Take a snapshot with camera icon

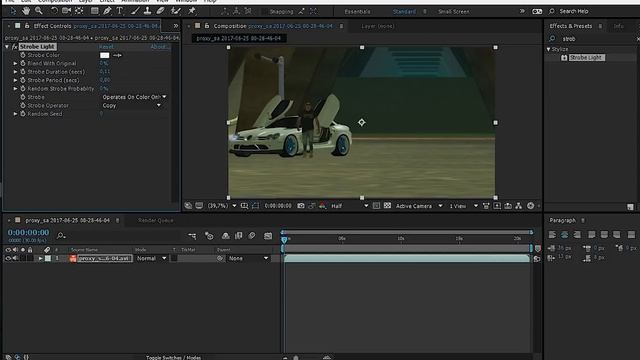(301, 206)
